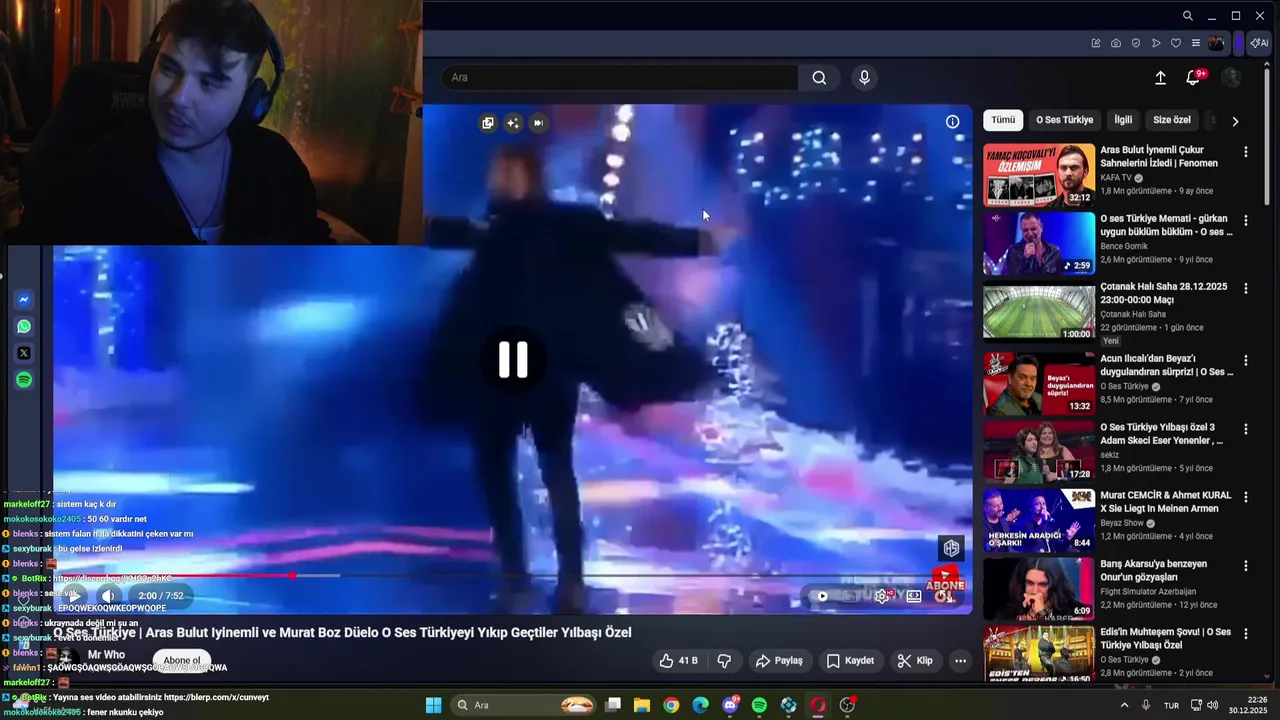
Task: Open Memati gürkan 2:59 thumbnail
Action: tap(1039, 243)
